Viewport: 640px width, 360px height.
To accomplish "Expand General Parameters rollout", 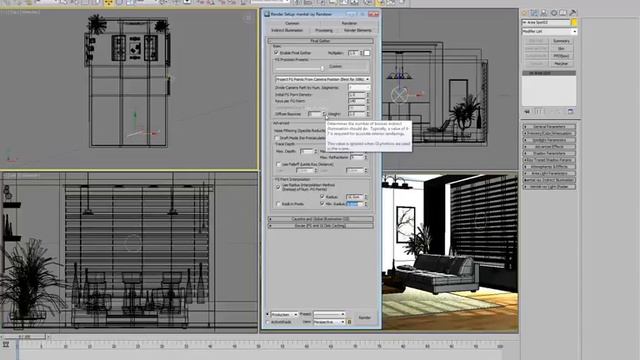I will pos(549,127).
